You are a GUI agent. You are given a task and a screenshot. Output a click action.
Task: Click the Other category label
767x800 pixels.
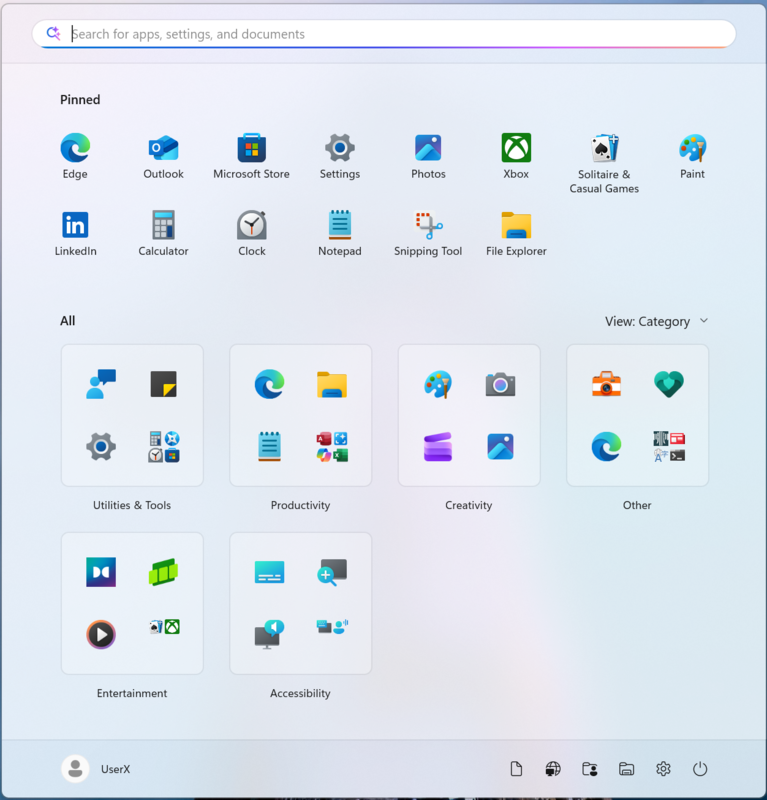click(637, 505)
